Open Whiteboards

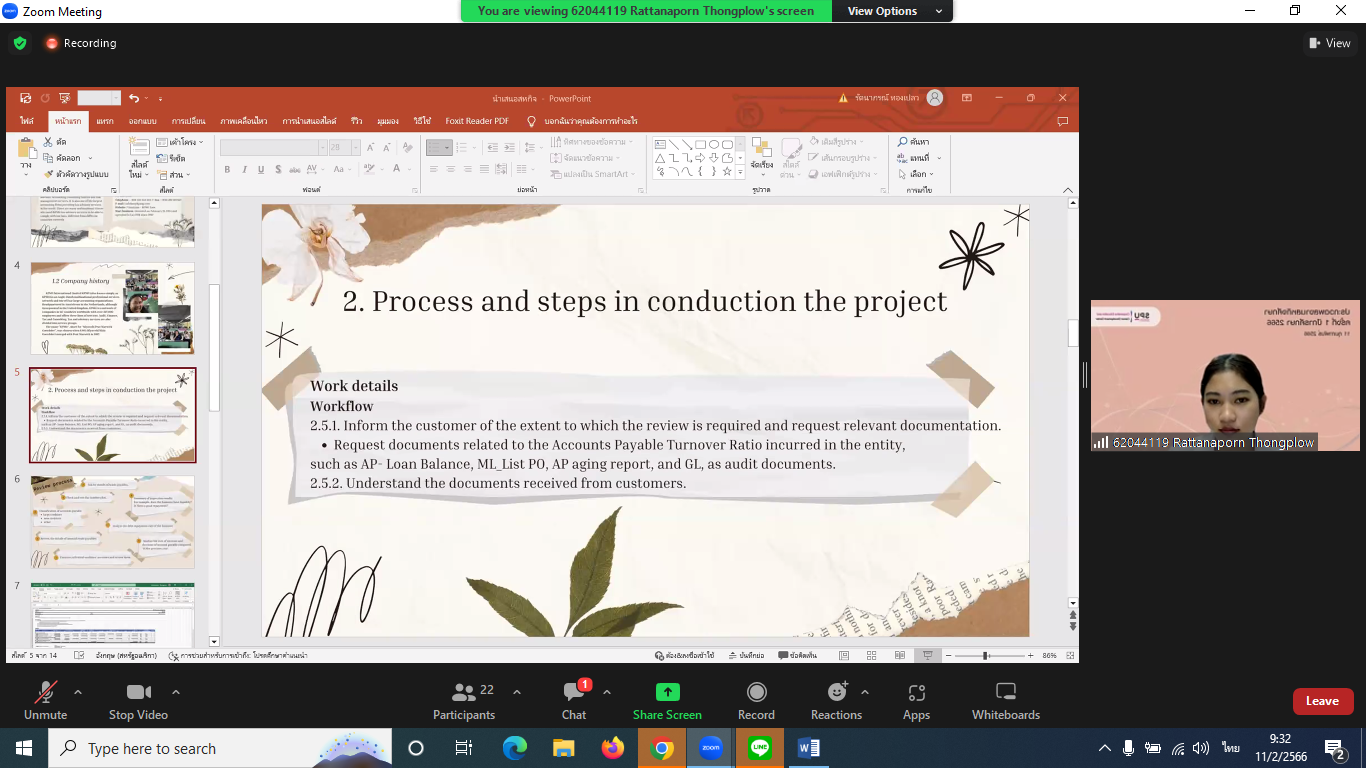tap(1006, 700)
